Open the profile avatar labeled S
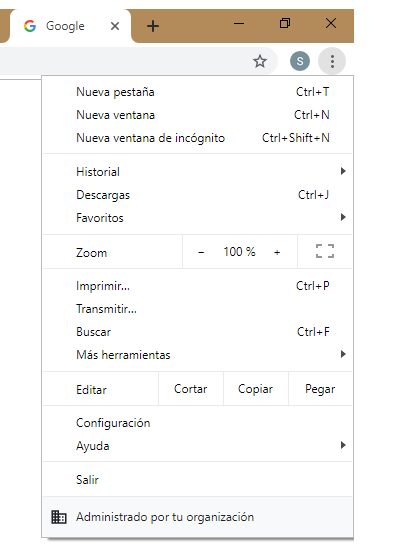 (x=300, y=61)
